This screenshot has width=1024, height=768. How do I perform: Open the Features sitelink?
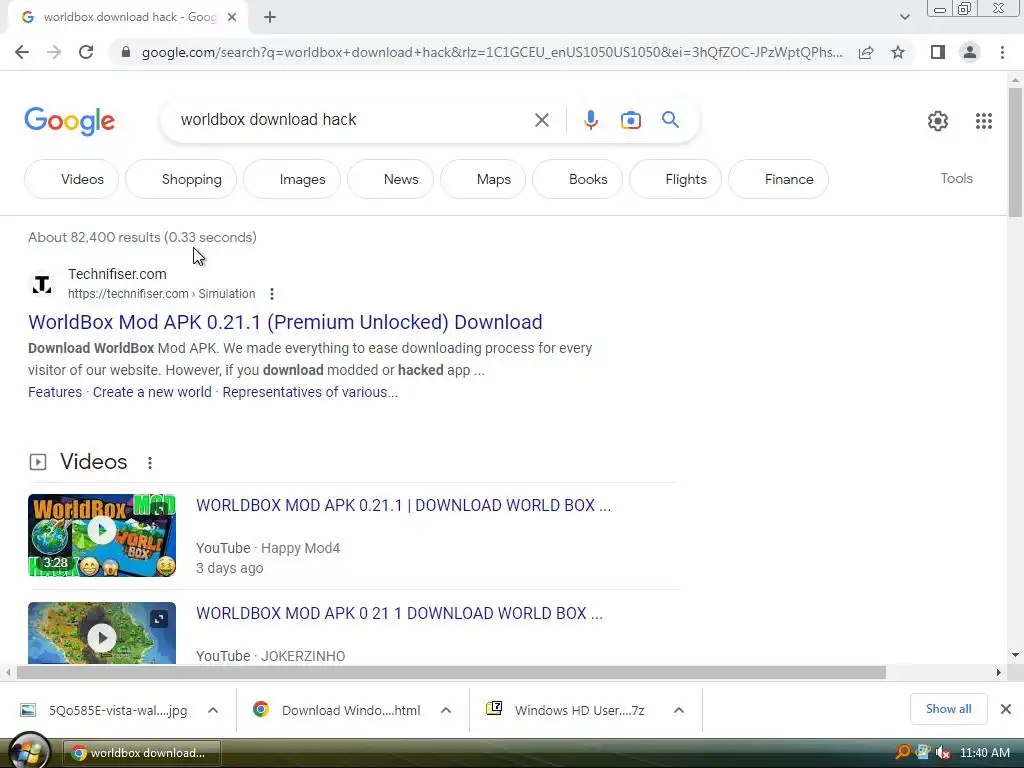click(x=55, y=392)
